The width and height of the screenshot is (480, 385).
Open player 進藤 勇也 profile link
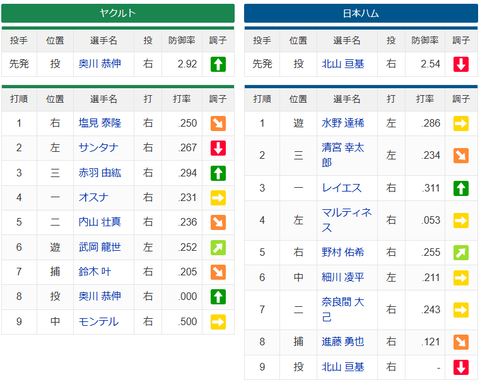[343, 342]
